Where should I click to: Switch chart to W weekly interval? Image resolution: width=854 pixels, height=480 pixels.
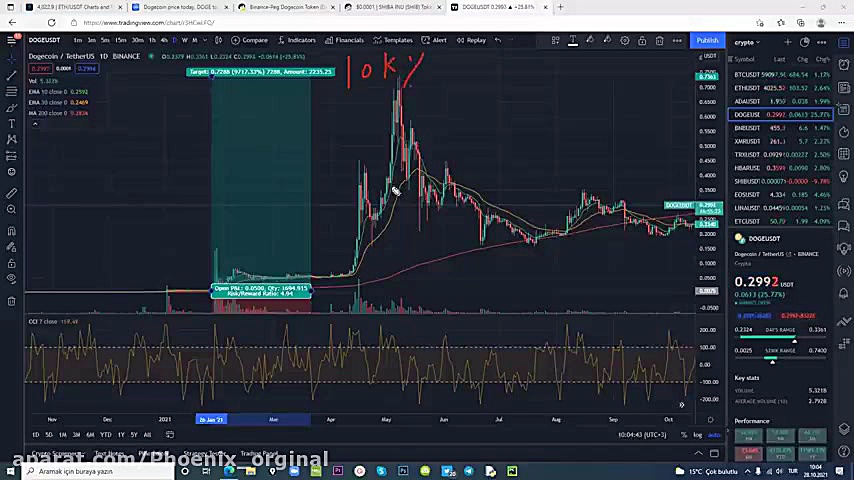point(185,40)
